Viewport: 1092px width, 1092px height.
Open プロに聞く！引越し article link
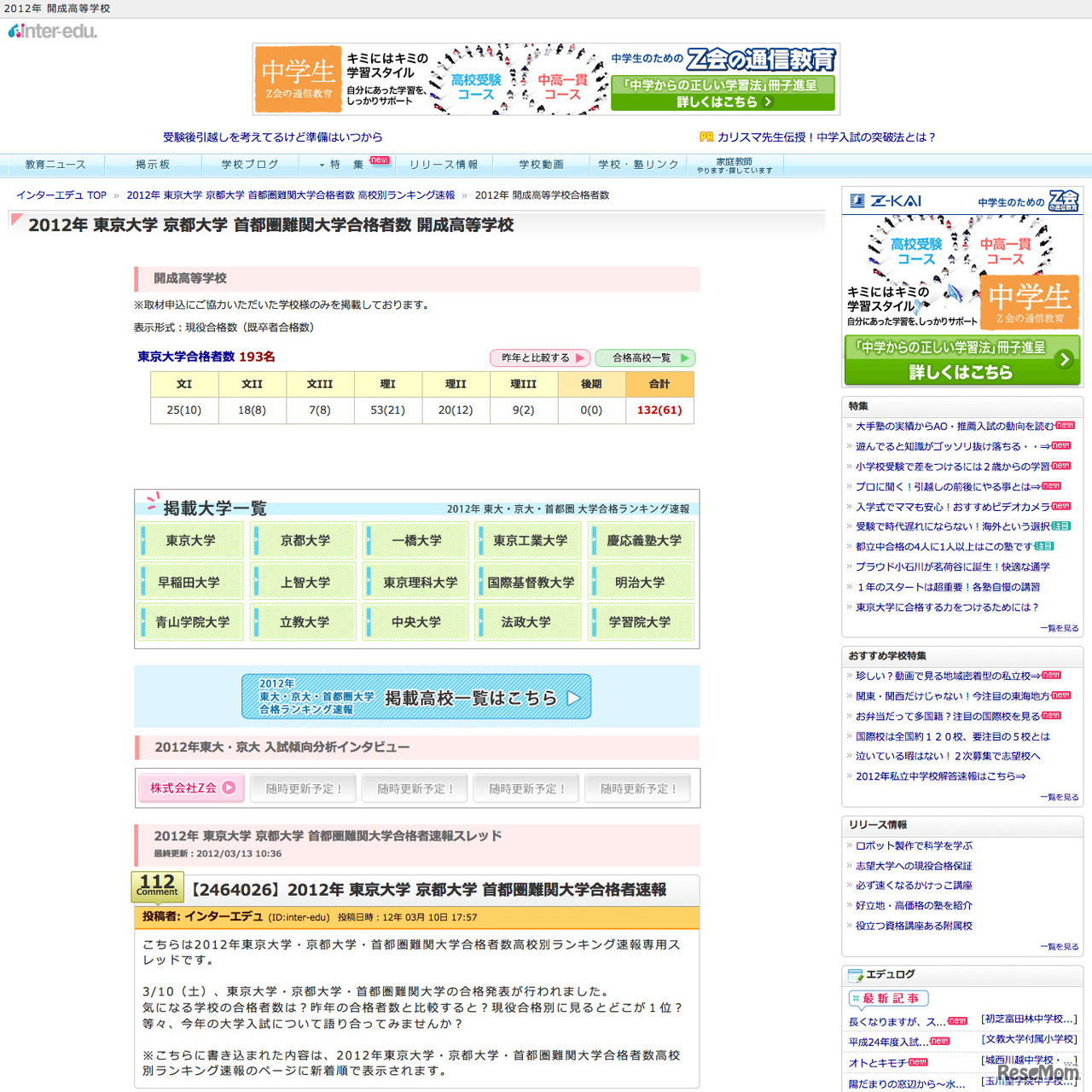949,486
